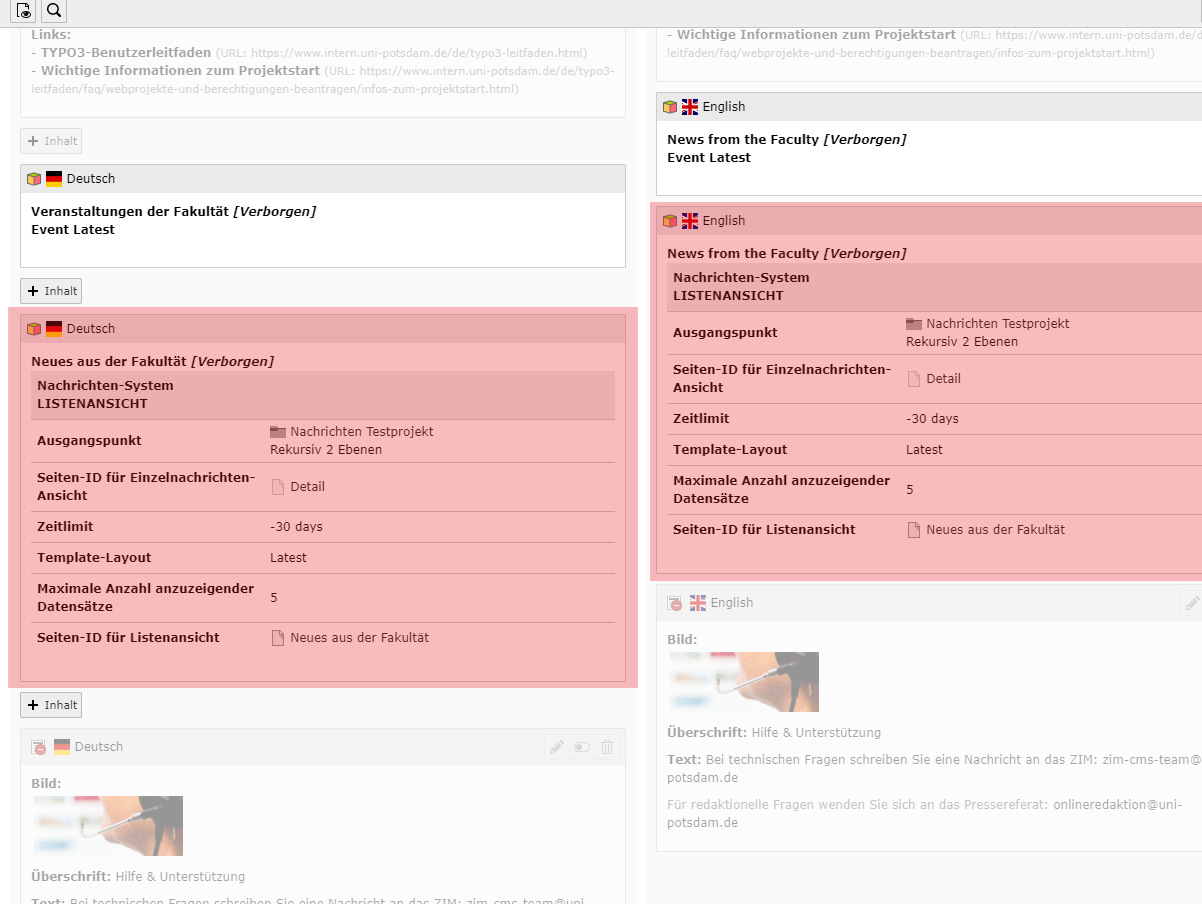Screen dimensions: 1202x904
Task: Click the German flag in highlighted Deutsch header
Action: pyautogui.click(x=54, y=329)
